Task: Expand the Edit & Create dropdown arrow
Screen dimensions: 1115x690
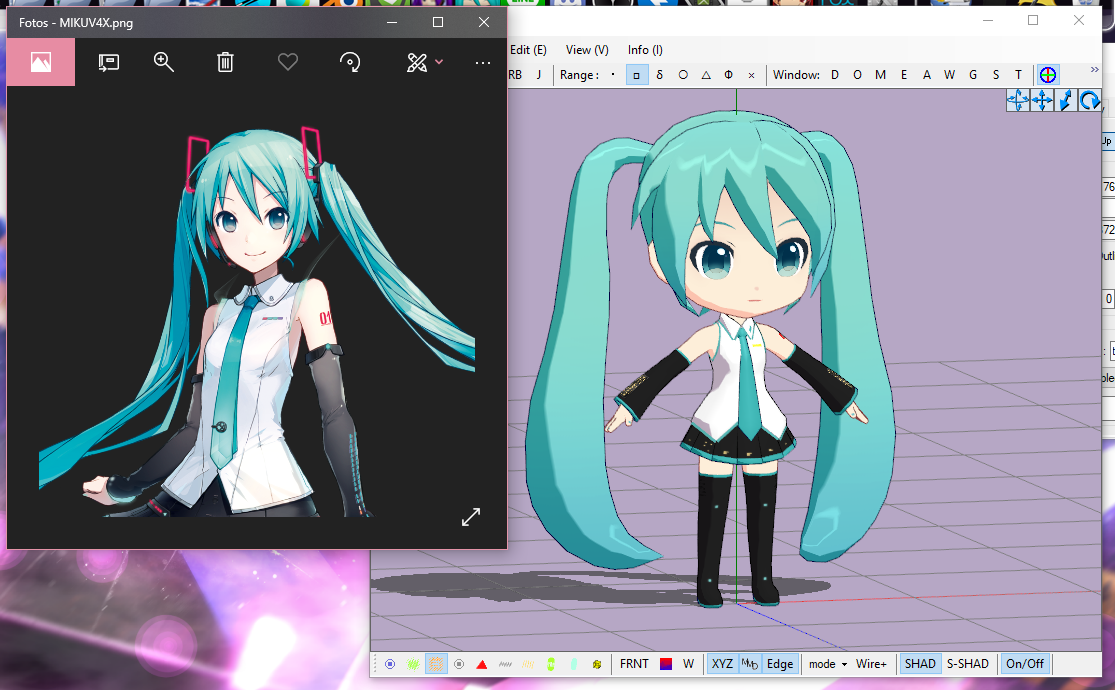Action: click(438, 62)
